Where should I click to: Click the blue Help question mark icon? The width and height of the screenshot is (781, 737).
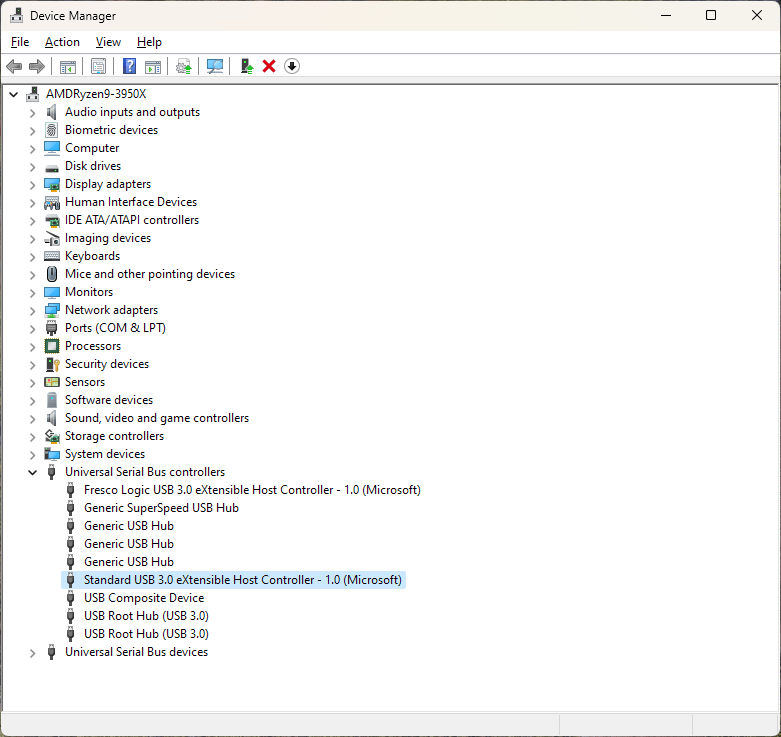click(130, 66)
